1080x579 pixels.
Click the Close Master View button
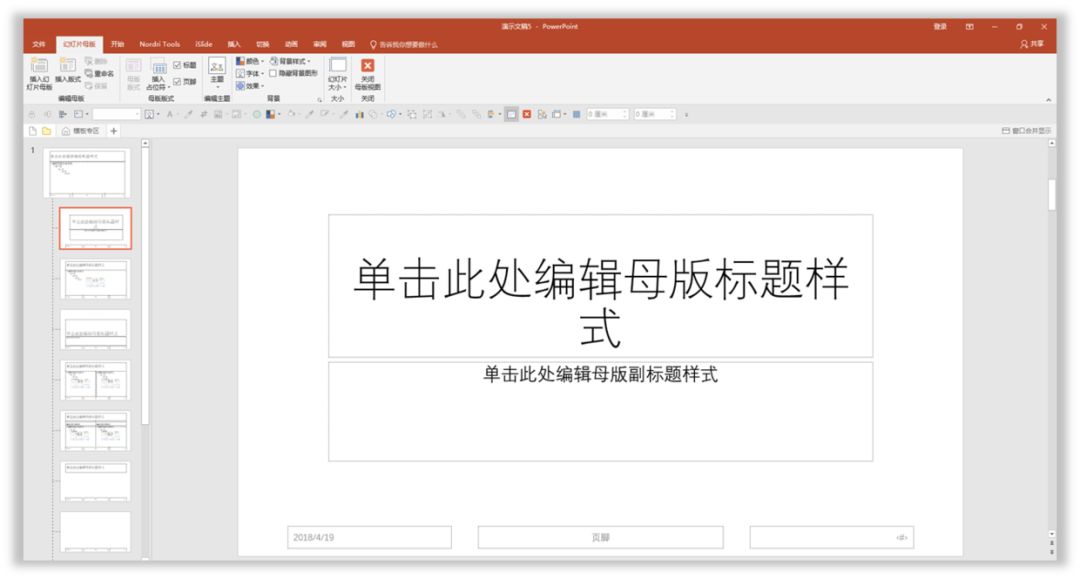click(367, 74)
